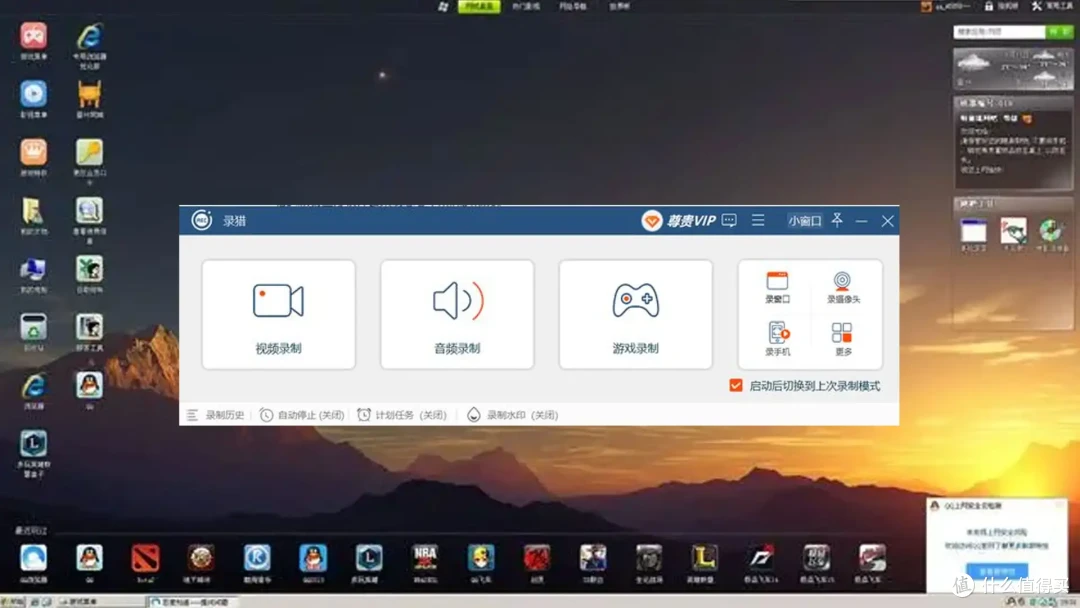Choose 游戏录制 game recording mode
The height and width of the screenshot is (608, 1080).
pos(635,314)
